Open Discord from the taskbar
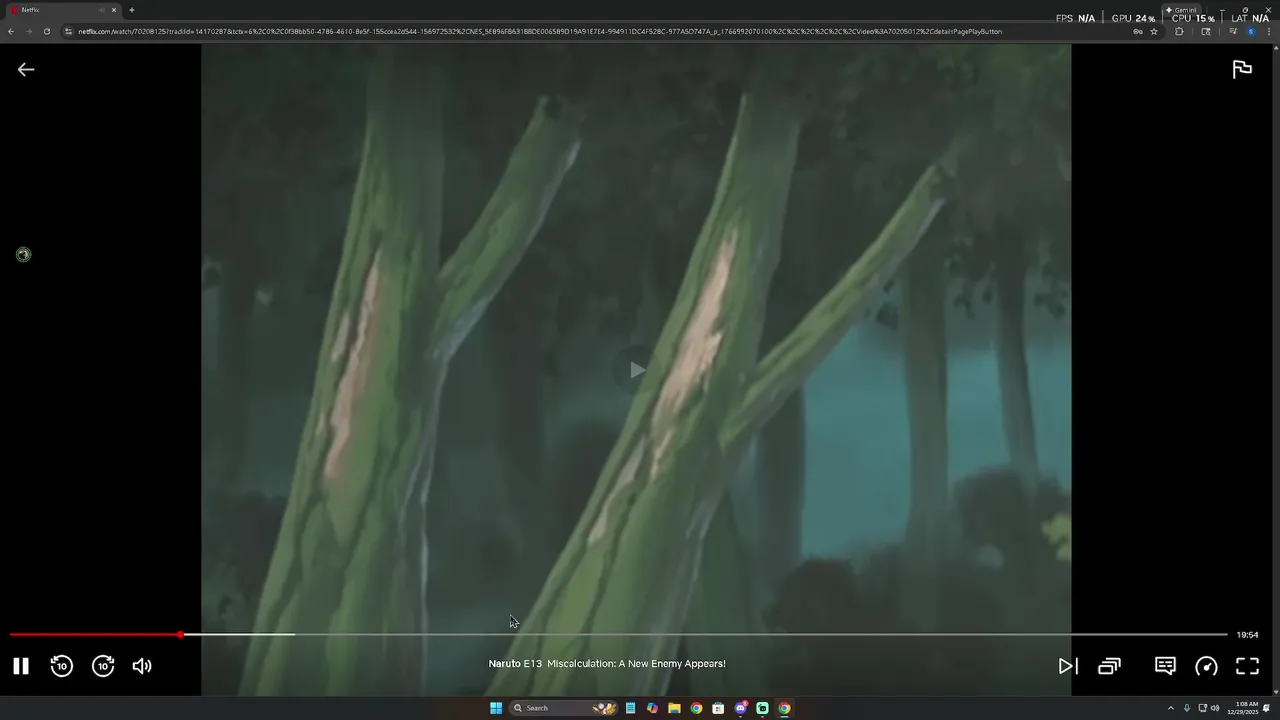Image resolution: width=1280 pixels, height=720 pixels. [740, 708]
